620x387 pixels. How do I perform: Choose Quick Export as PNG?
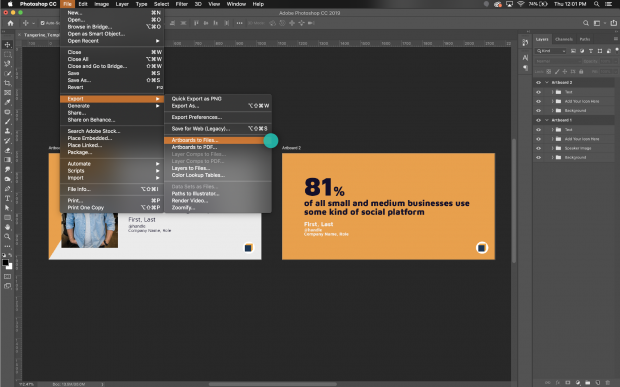(218, 99)
